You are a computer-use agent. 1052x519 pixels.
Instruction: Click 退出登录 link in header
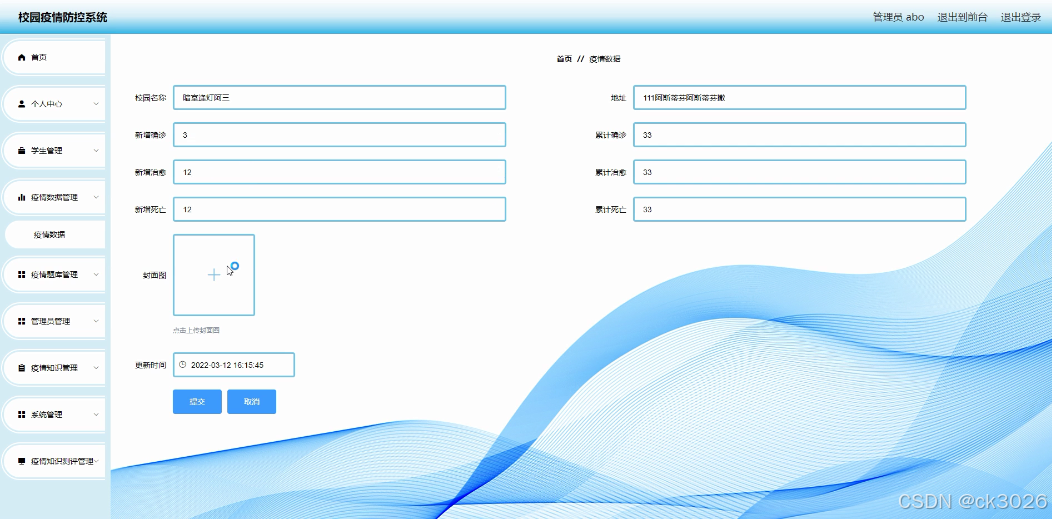pos(1020,17)
